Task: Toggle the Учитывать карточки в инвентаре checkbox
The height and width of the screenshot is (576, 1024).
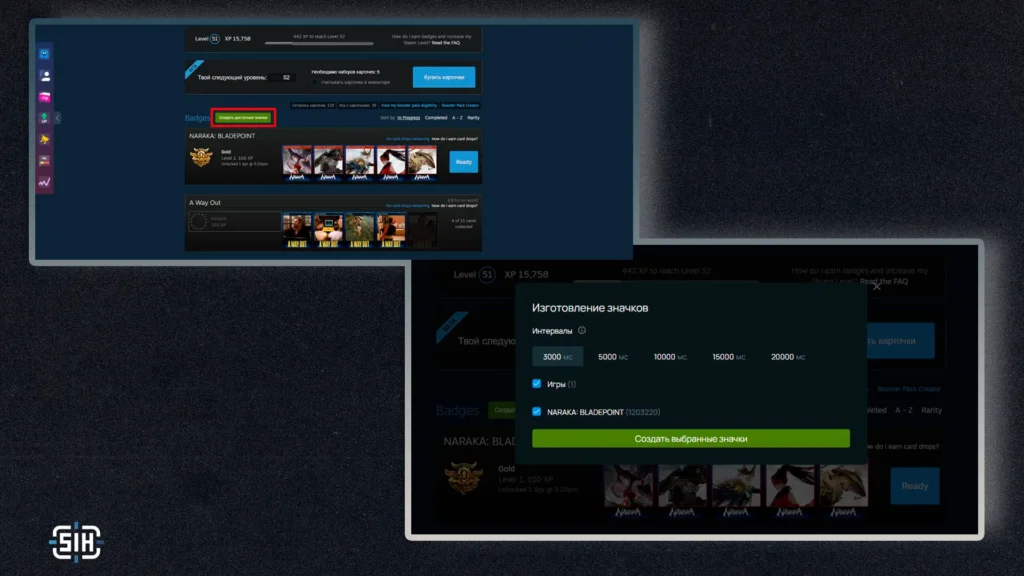Action: [x=315, y=82]
